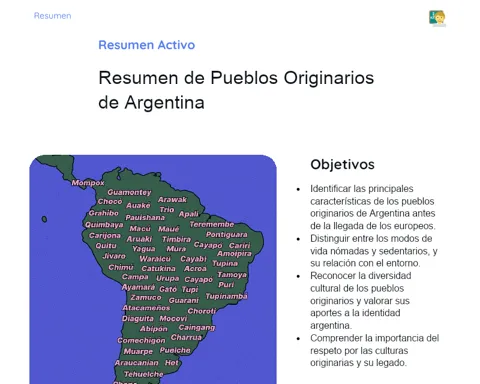The height and width of the screenshot is (384, 480).
Task: Select the small island in the map's ocean
Action: pos(44,219)
